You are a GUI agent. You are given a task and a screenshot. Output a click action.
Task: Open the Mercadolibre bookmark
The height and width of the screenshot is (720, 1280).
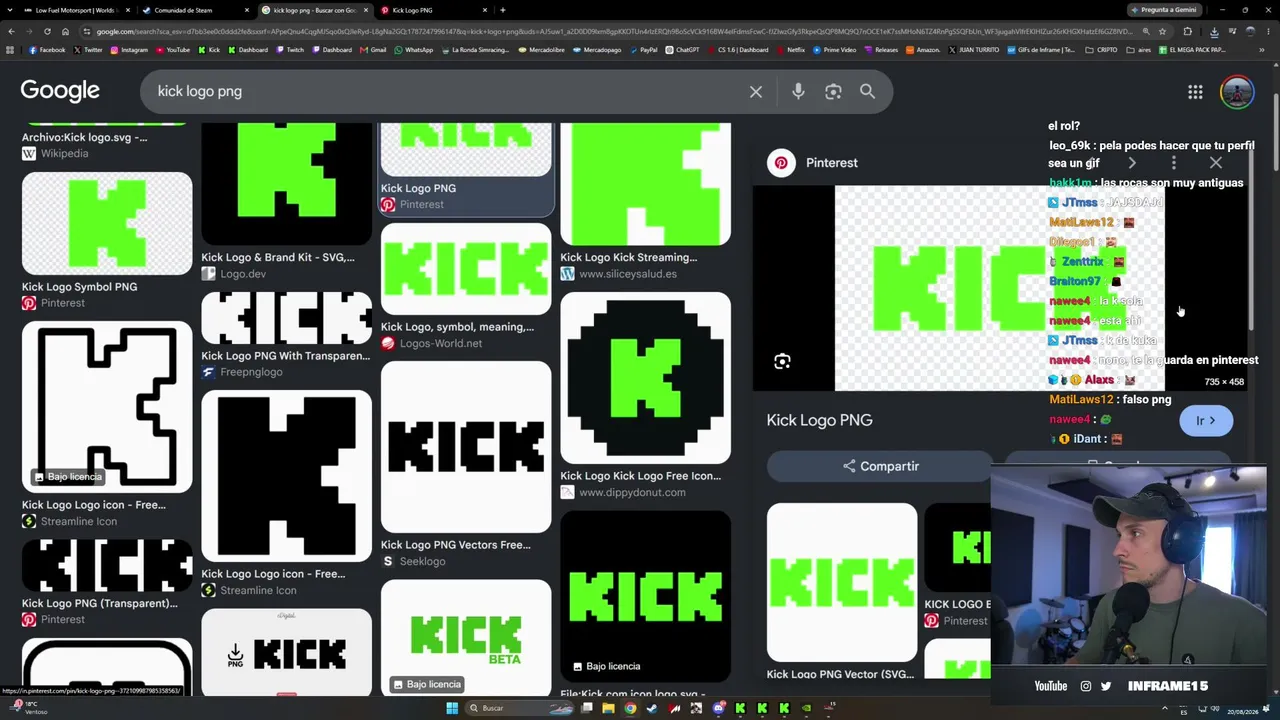point(540,50)
